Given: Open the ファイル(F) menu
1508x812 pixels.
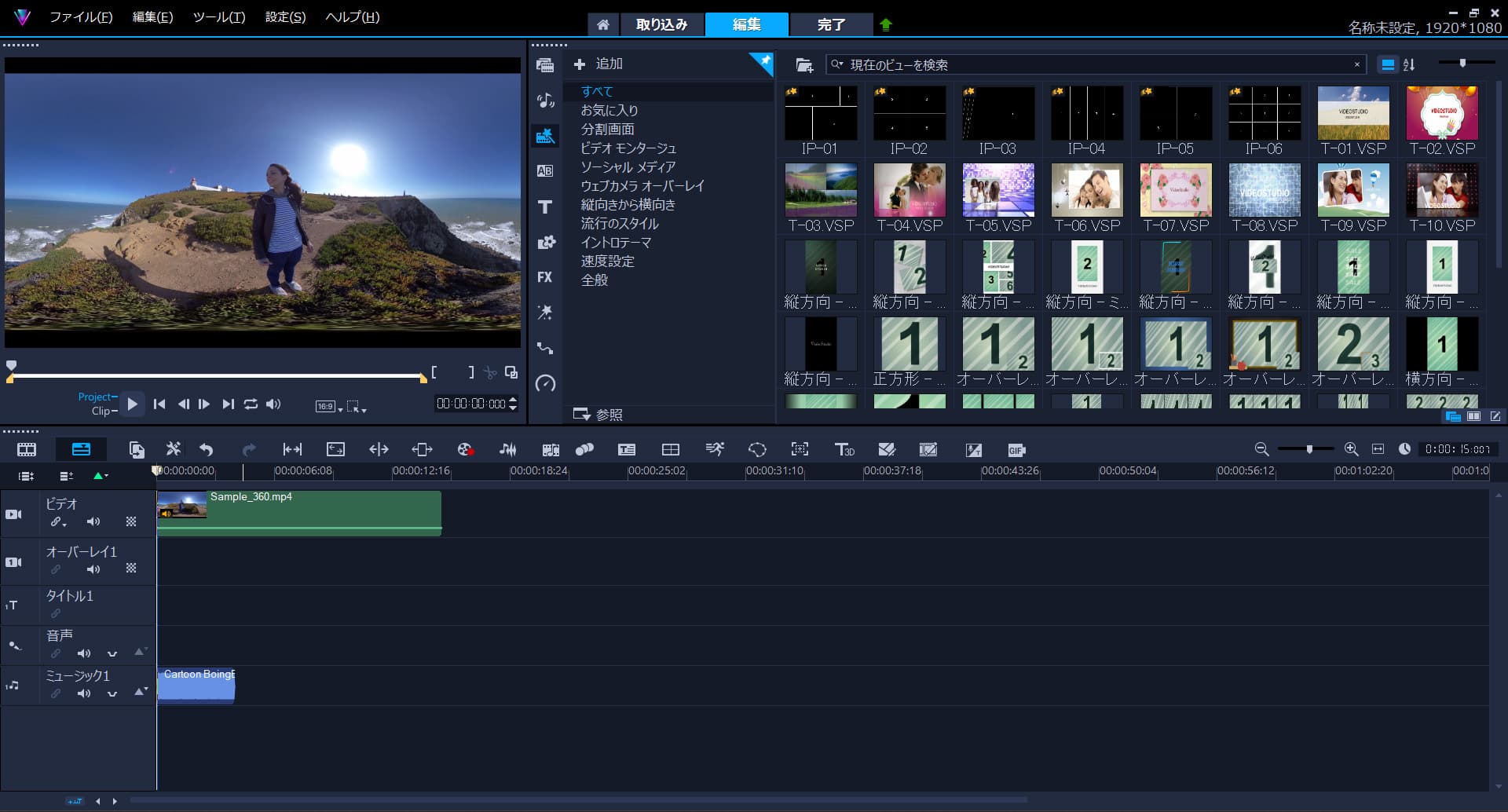Looking at the screenshot, I should tap(82, 16).
